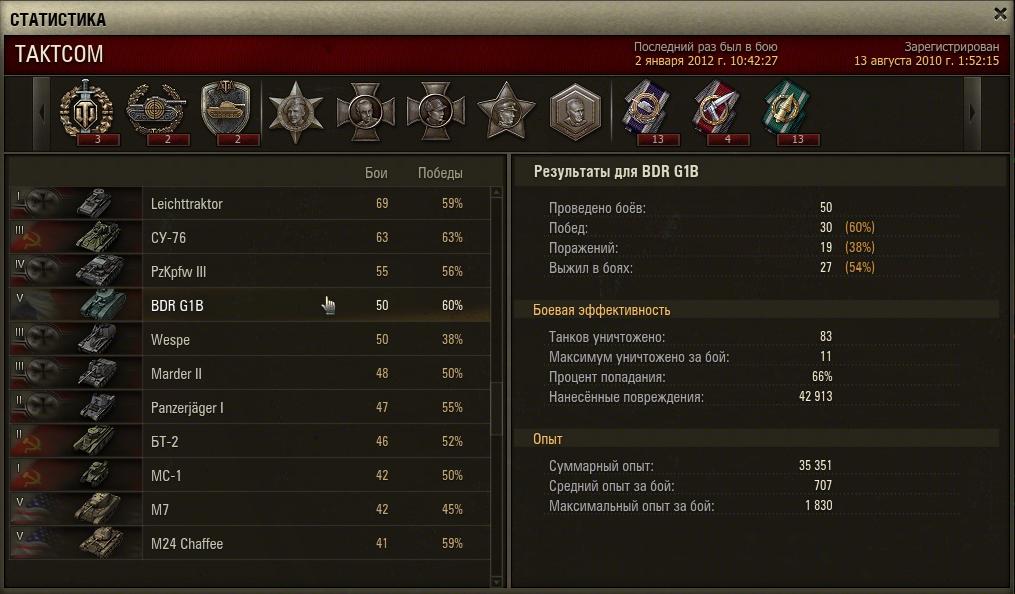The height and width of the screenshot is (594, 1015).
Task: Select the first star-shaped hero medal
Action: tap(296, 111)
